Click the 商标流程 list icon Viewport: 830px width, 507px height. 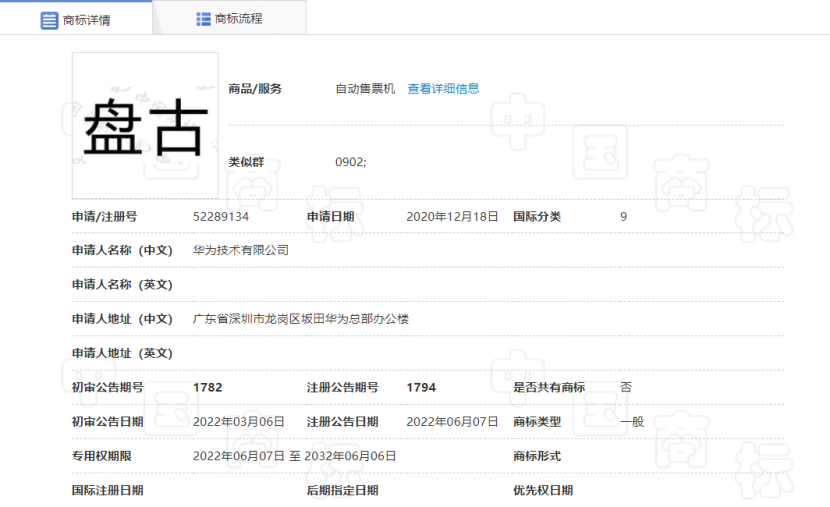203,19
